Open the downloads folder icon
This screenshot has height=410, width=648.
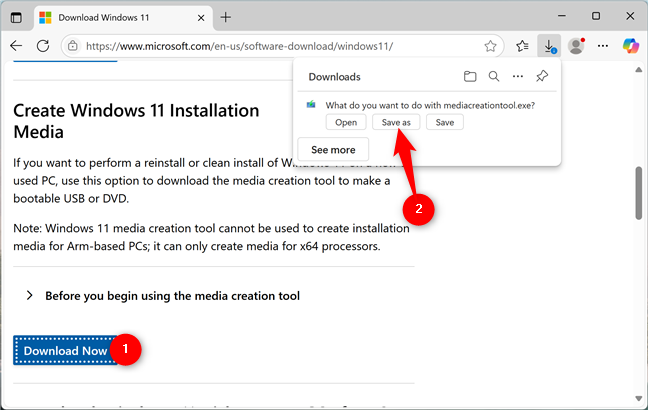[470, 76]
